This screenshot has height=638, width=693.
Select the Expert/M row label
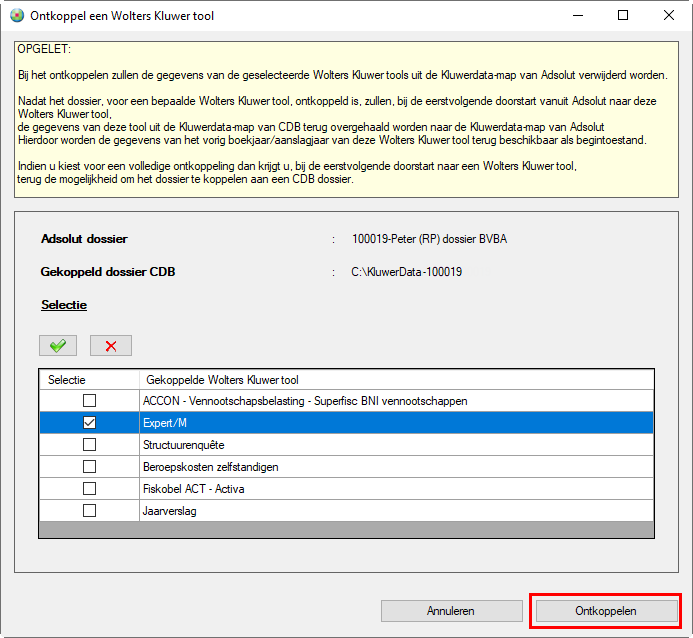(165, 423)
